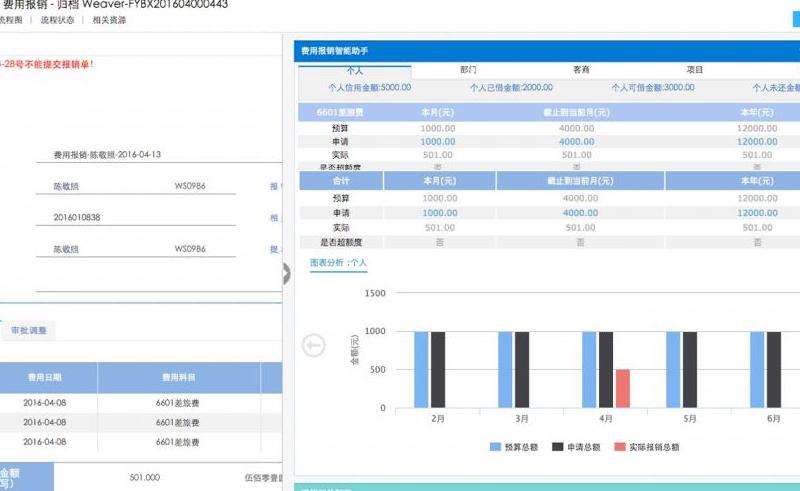Collapse the expense assistant panel handle

coord(286,273)
